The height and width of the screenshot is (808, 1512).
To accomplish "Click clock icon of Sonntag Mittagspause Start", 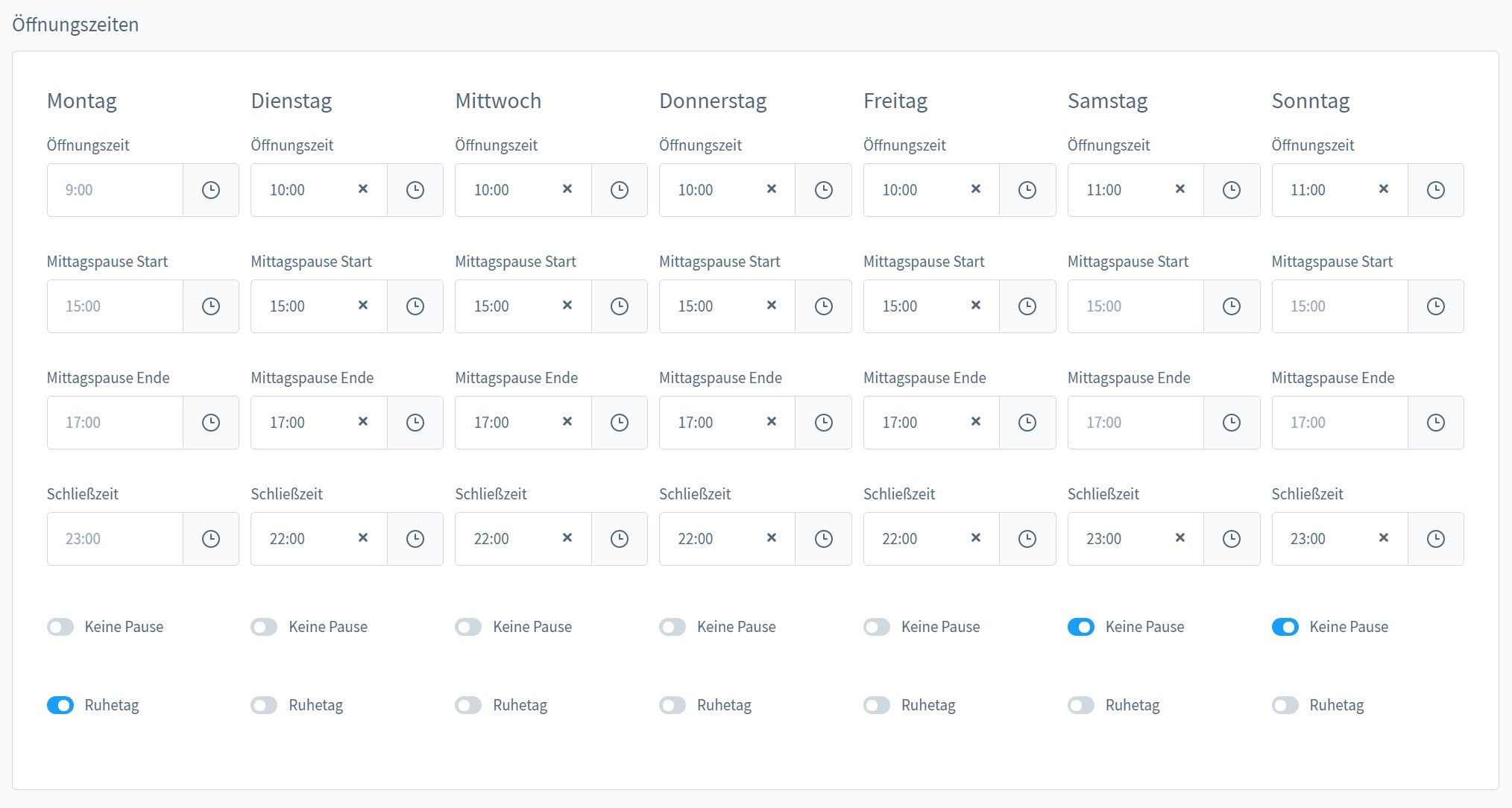I will tap(1436, 306).
